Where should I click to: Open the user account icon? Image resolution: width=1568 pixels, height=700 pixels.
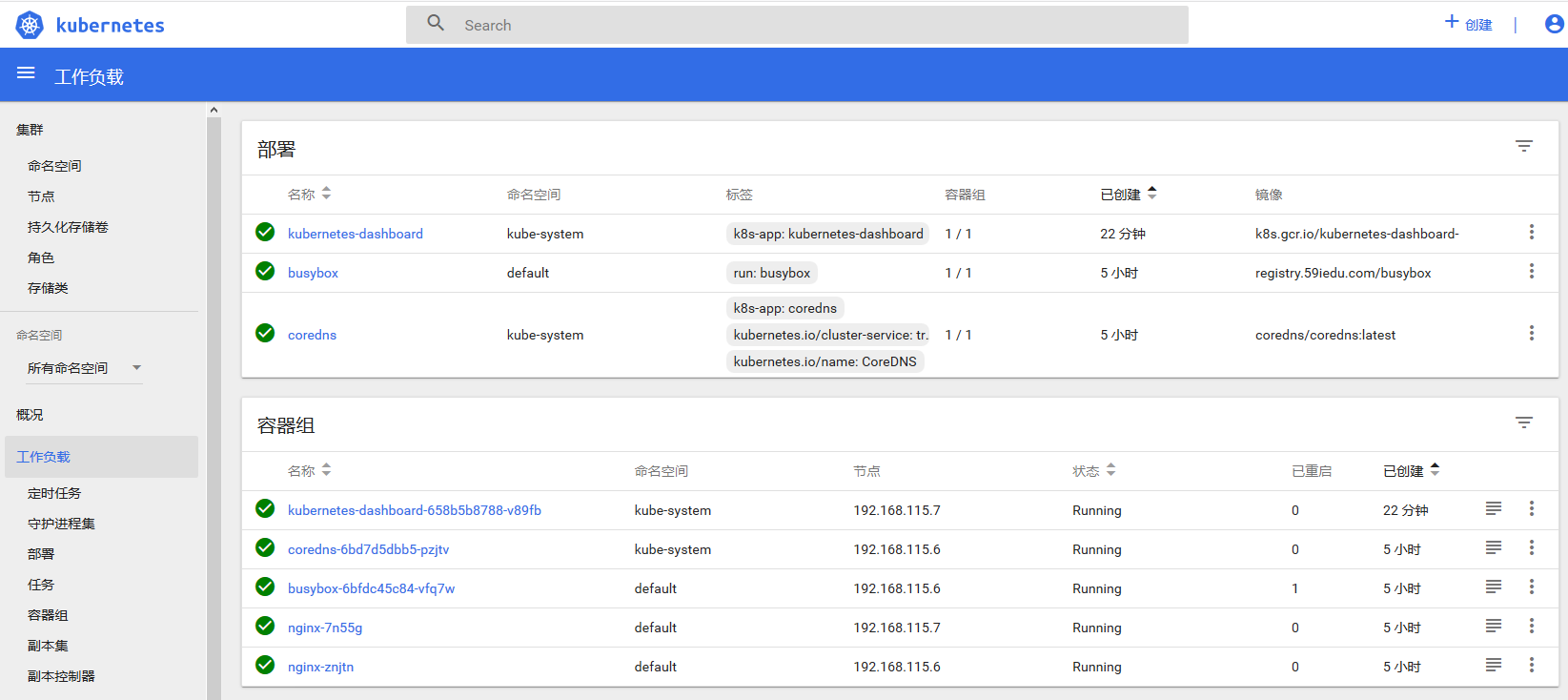tap(1554, 24)
